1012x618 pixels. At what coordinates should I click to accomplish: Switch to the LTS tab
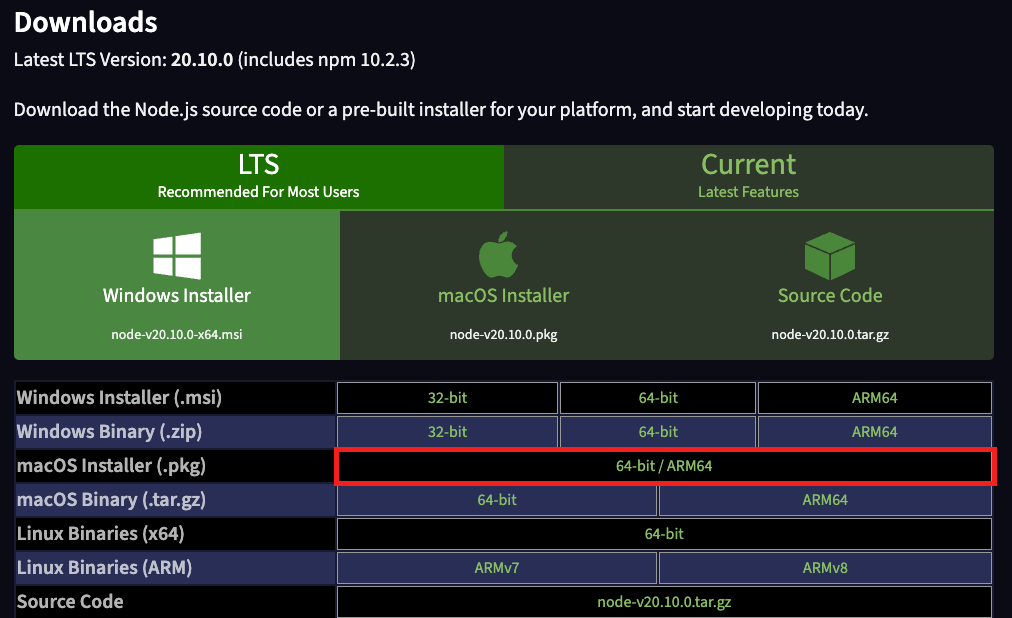(259, 177)
